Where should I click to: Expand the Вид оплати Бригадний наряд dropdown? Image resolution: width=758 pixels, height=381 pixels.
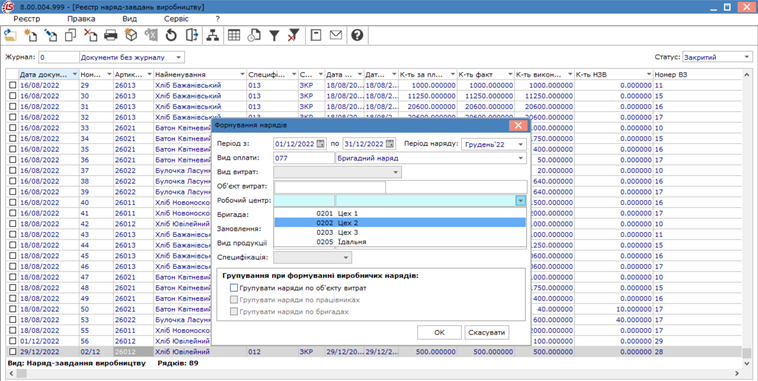(520, 158)
